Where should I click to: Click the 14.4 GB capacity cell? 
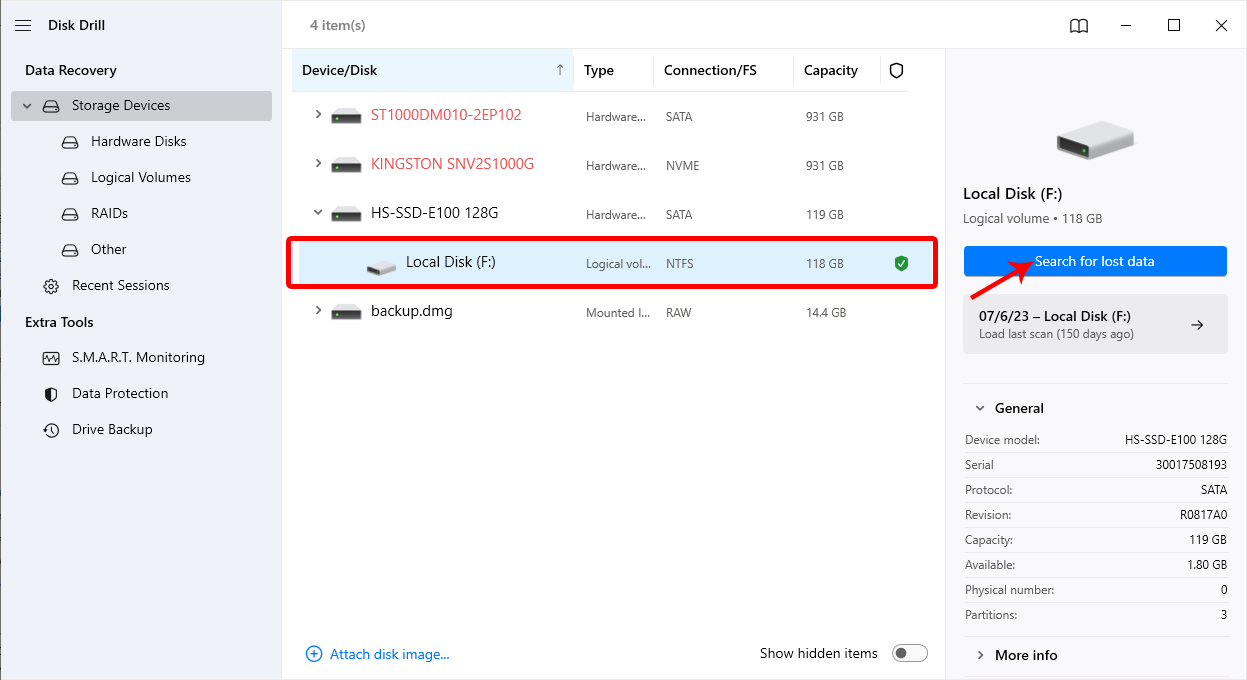[826, 313]
